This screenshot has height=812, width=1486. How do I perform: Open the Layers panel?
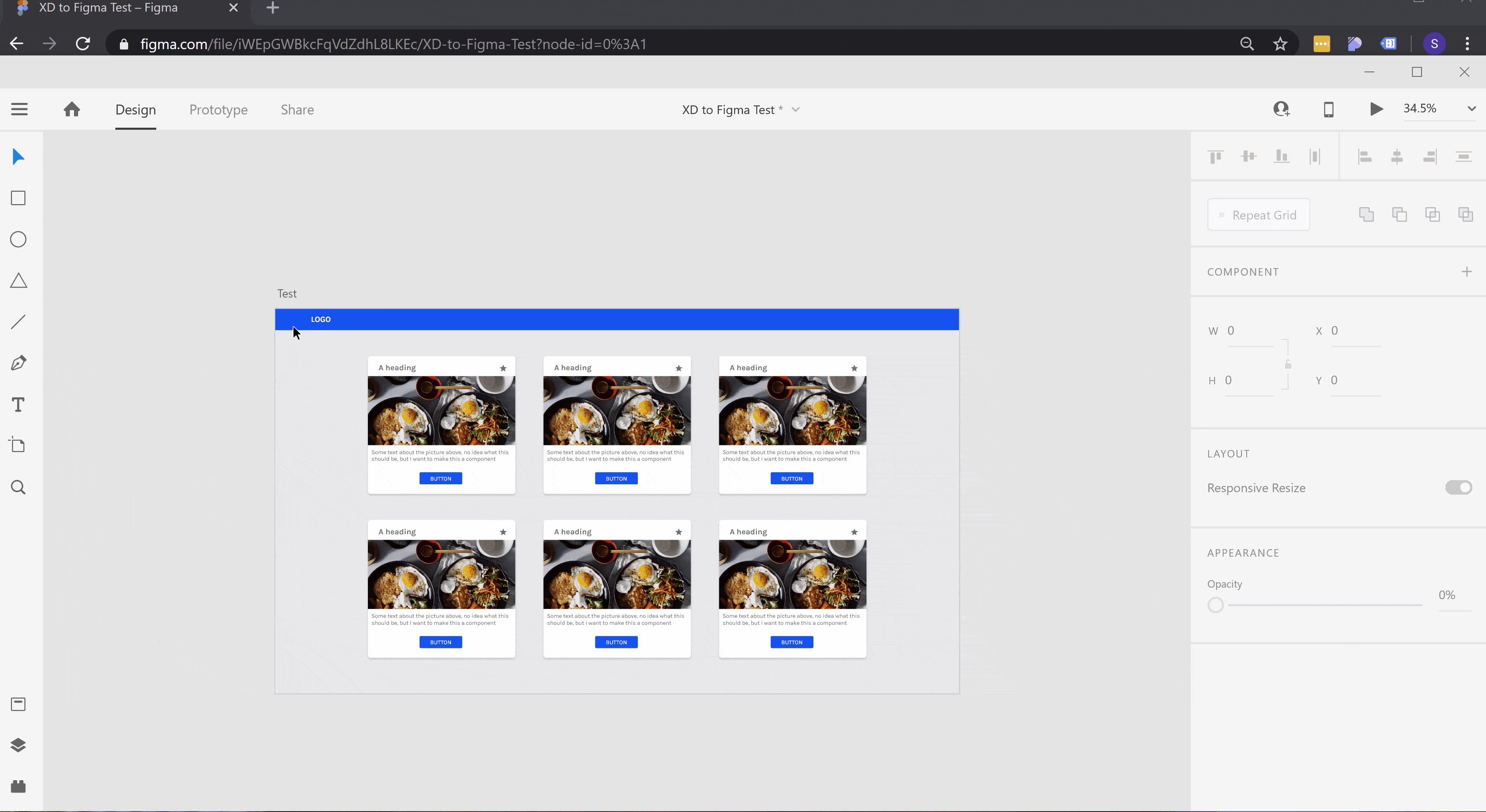point(19,745)
